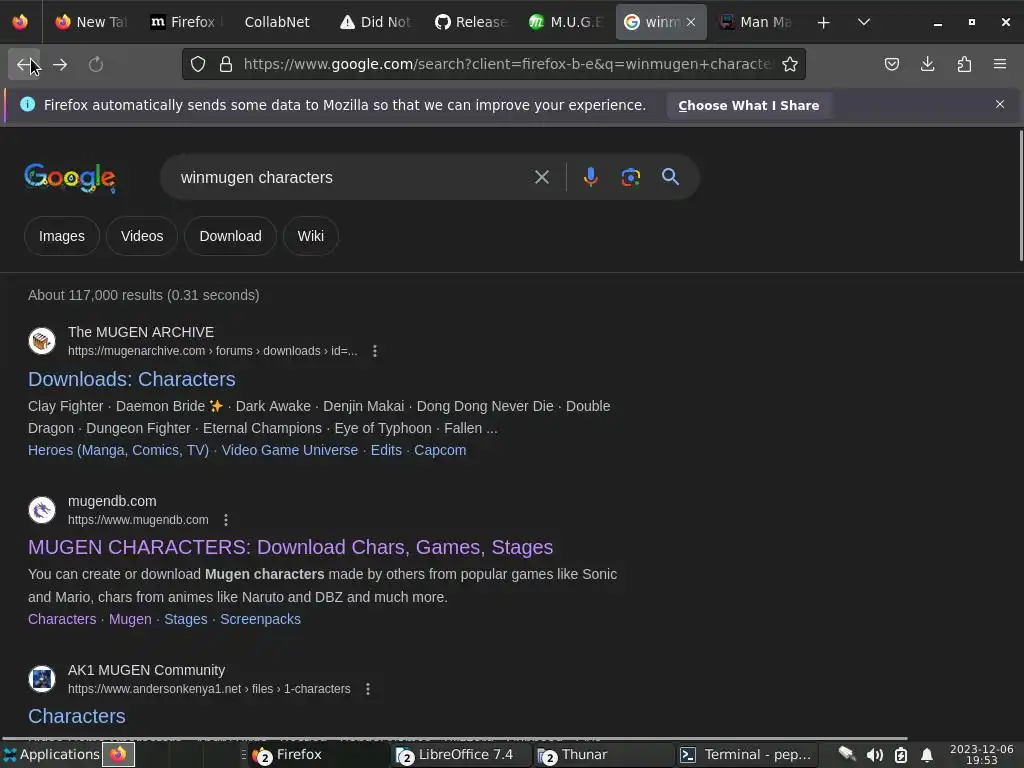The height and width of the screenshot is (768, 1024).
Task: Start voice search with the microphone icon
Action: (x=590, y=177)
